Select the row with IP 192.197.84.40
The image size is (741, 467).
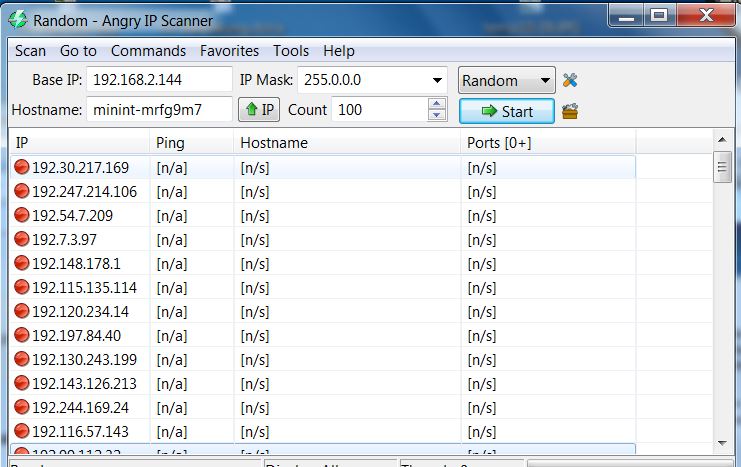(323, 336)
